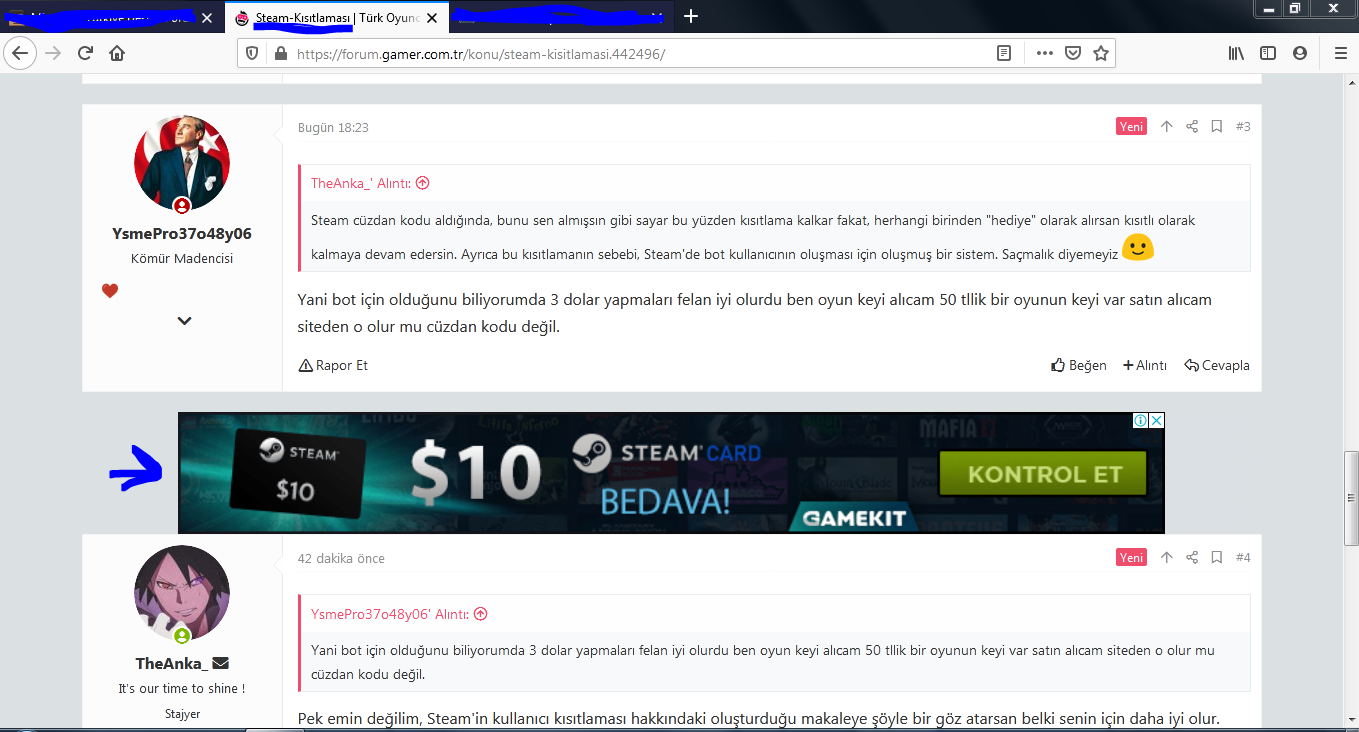
Task: Click up arrow on post #3
Action: click(1166, 127)
